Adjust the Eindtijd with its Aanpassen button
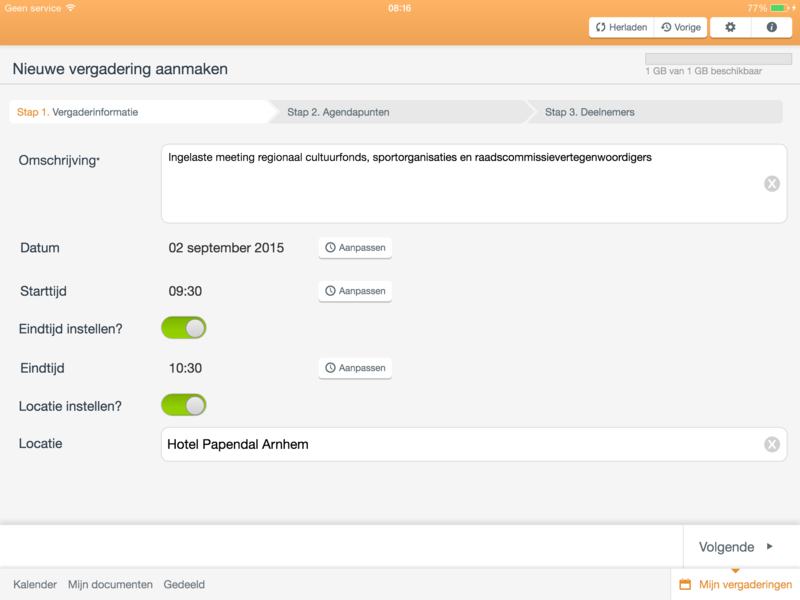Viewport: 800px width, 600px height. (x=355, y=368)
